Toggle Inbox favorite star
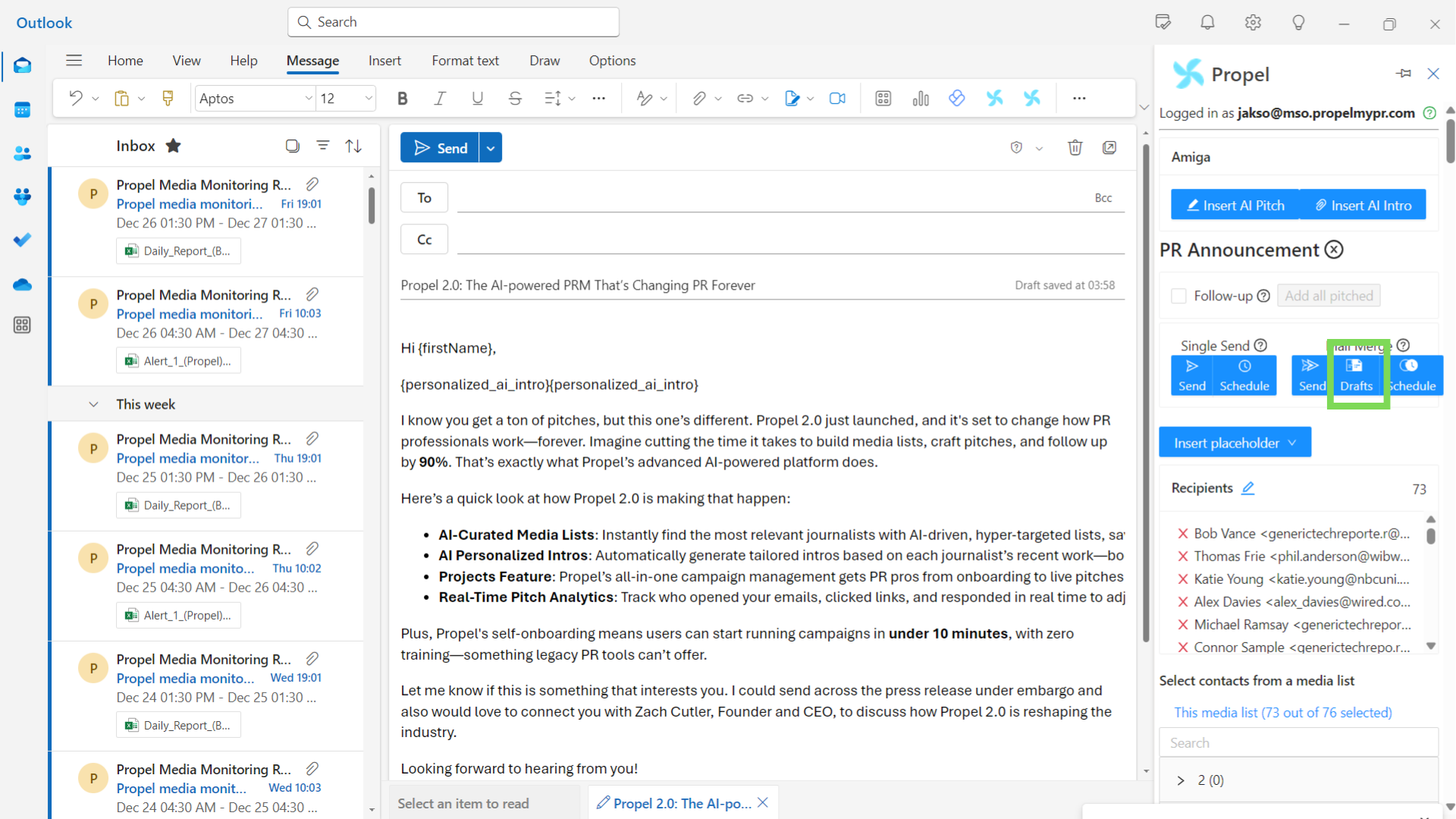This screenshot has height=819, width=1456. [174, 146]
